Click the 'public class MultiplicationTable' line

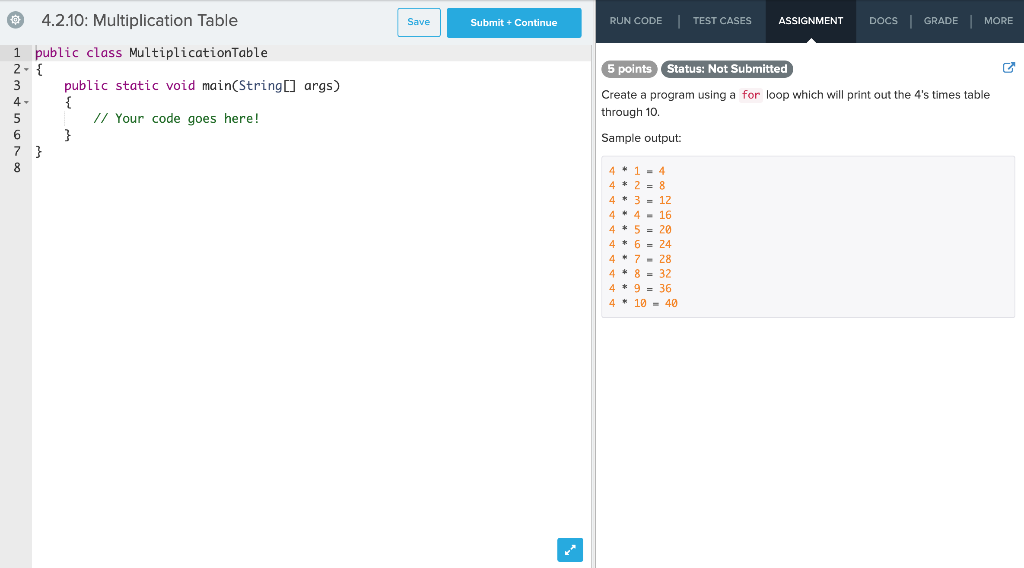(x=152, y=53)
